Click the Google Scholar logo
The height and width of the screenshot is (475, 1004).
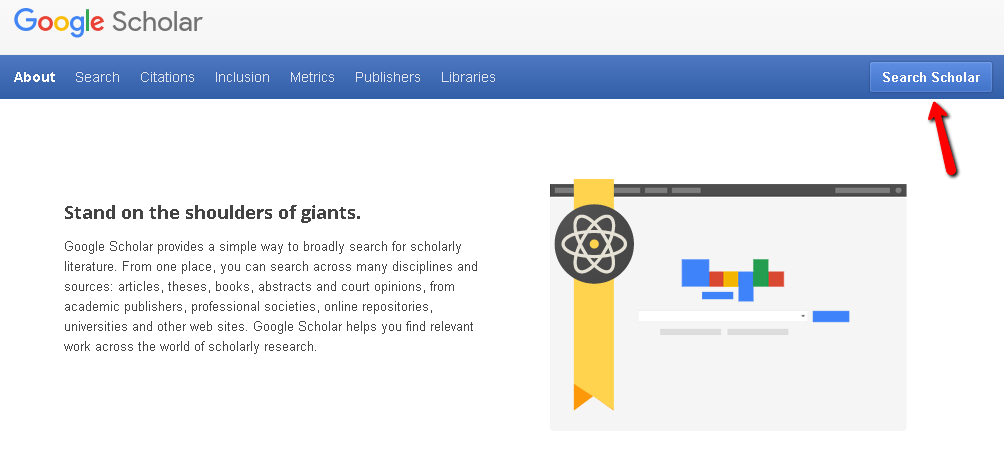pyautogui.click(x=108, y=22)
